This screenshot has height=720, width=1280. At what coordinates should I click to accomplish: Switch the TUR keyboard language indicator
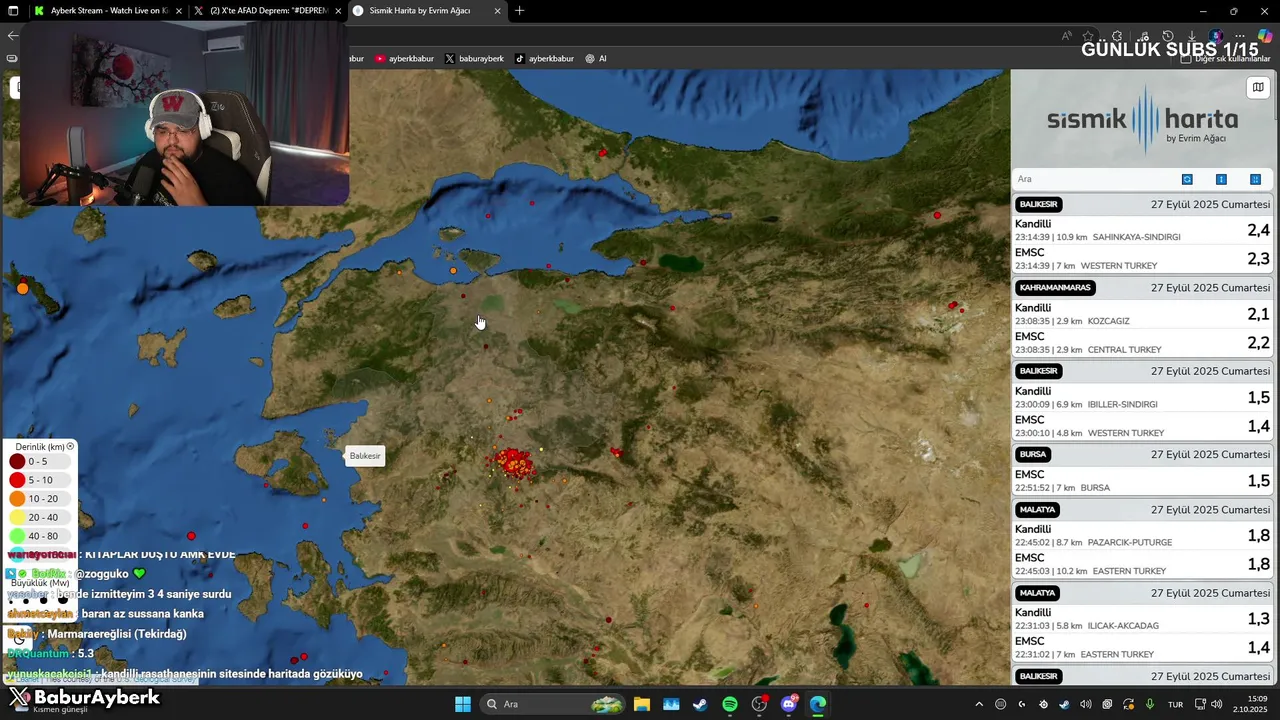pos(1176,704)
